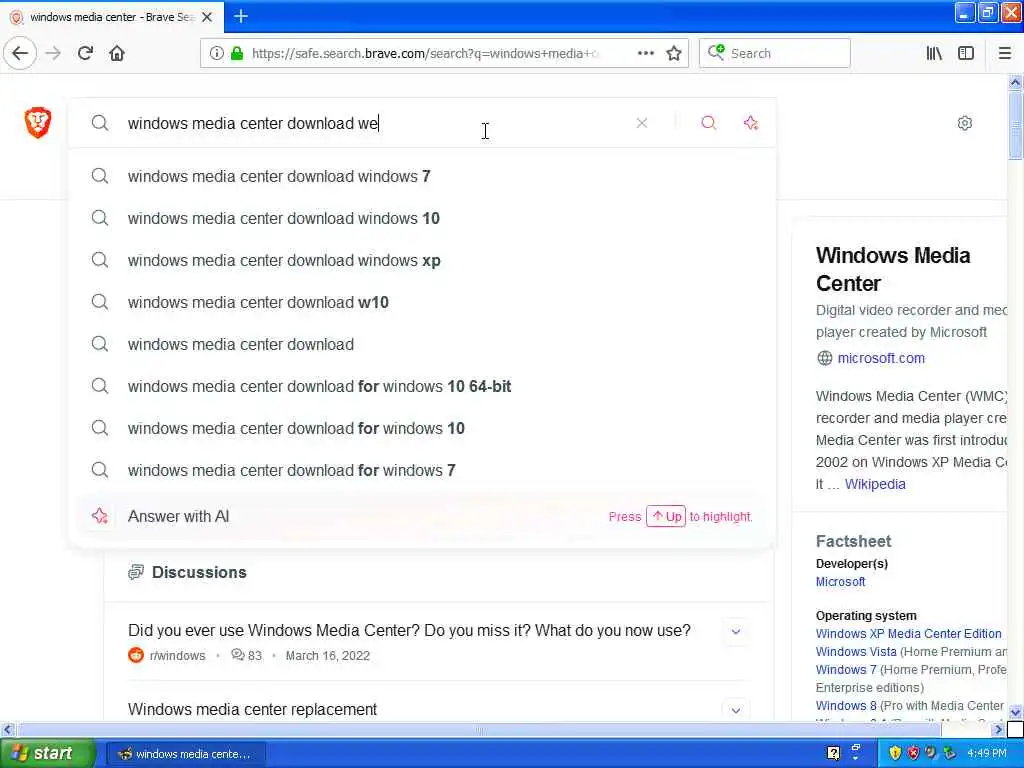The width and height of the screenshot is (1024, 768).
Task: Click the Discussions section icon
Action: (x=136, y=572)
